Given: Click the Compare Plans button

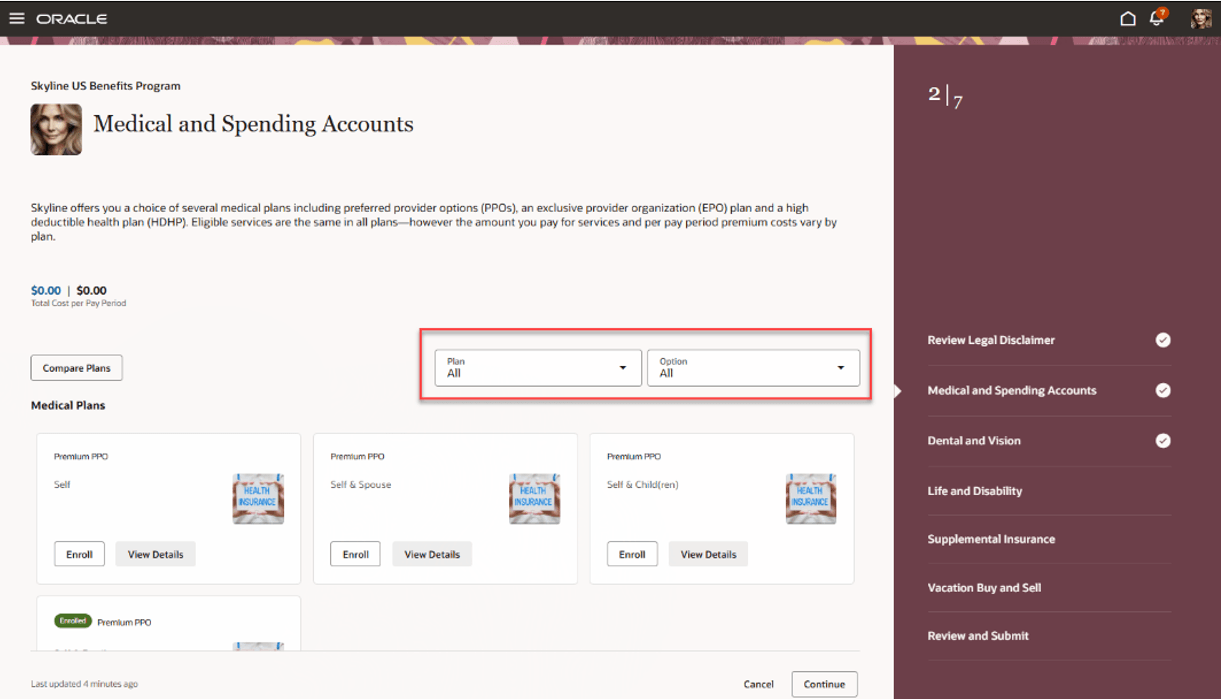Looking at the screenshot, I should coord(76,367).
